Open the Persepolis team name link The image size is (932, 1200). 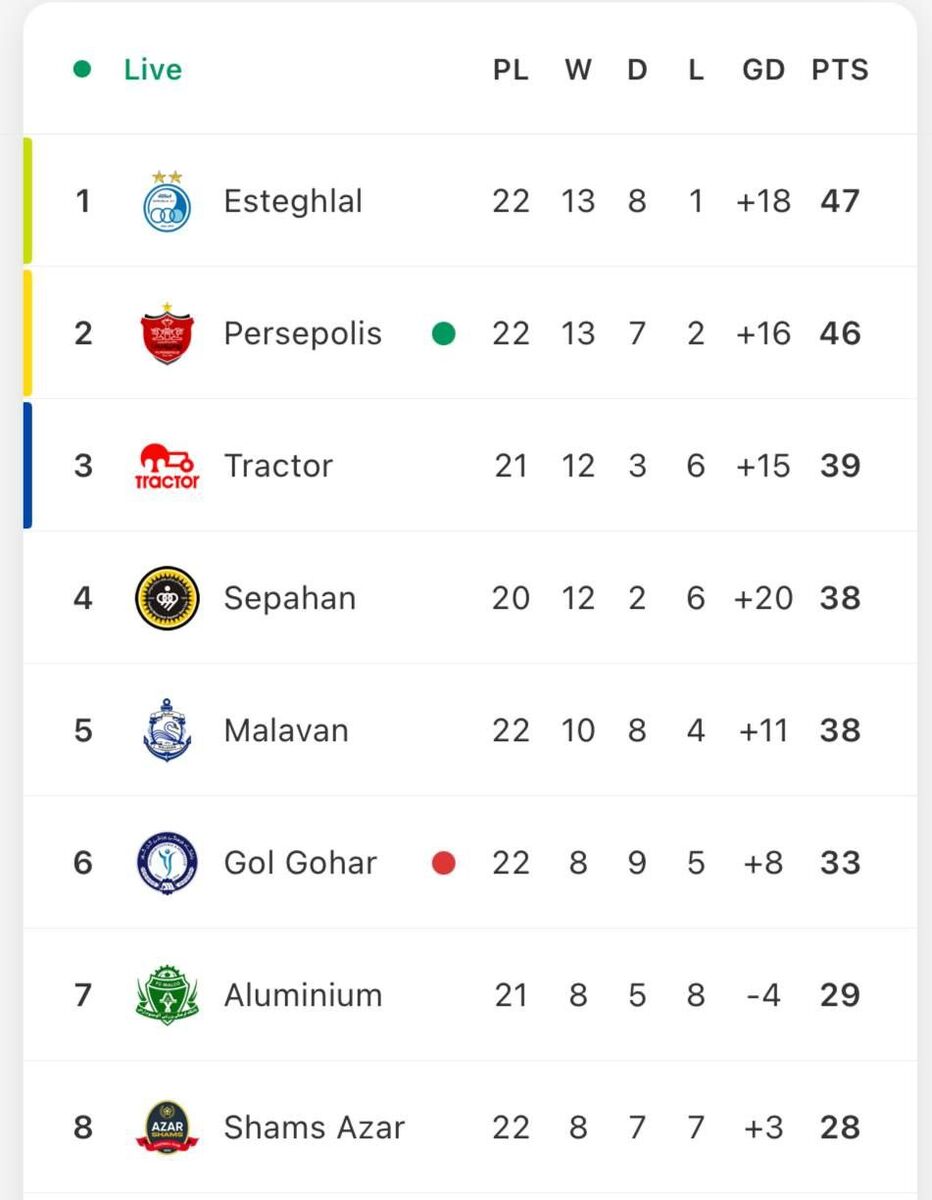point(303,334)
